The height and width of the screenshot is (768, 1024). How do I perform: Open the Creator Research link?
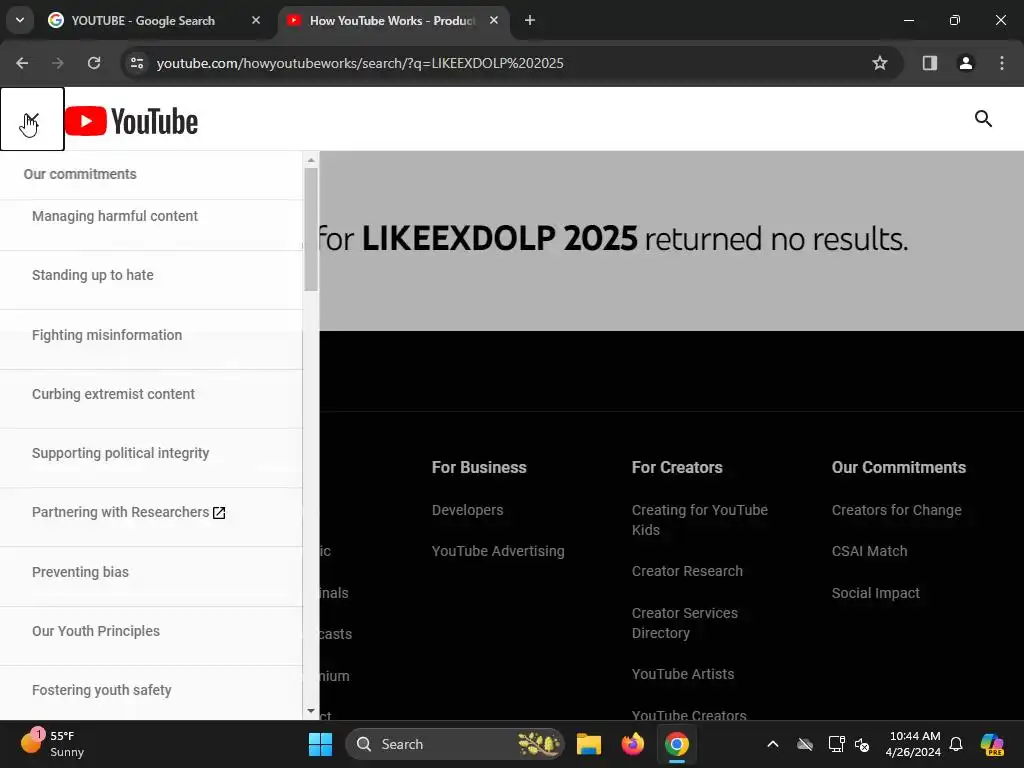coord(687,571)
